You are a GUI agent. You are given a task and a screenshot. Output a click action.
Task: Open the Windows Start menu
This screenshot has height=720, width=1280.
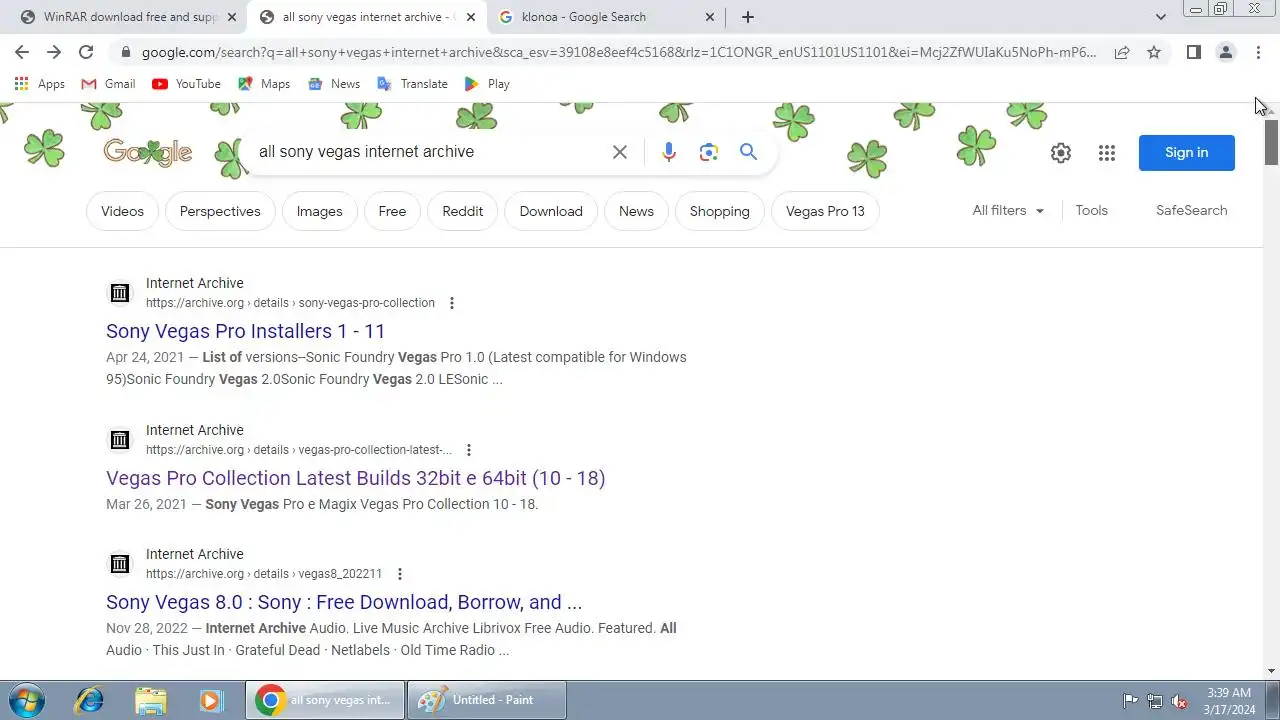pyautogui.click(x=26, y=700)
